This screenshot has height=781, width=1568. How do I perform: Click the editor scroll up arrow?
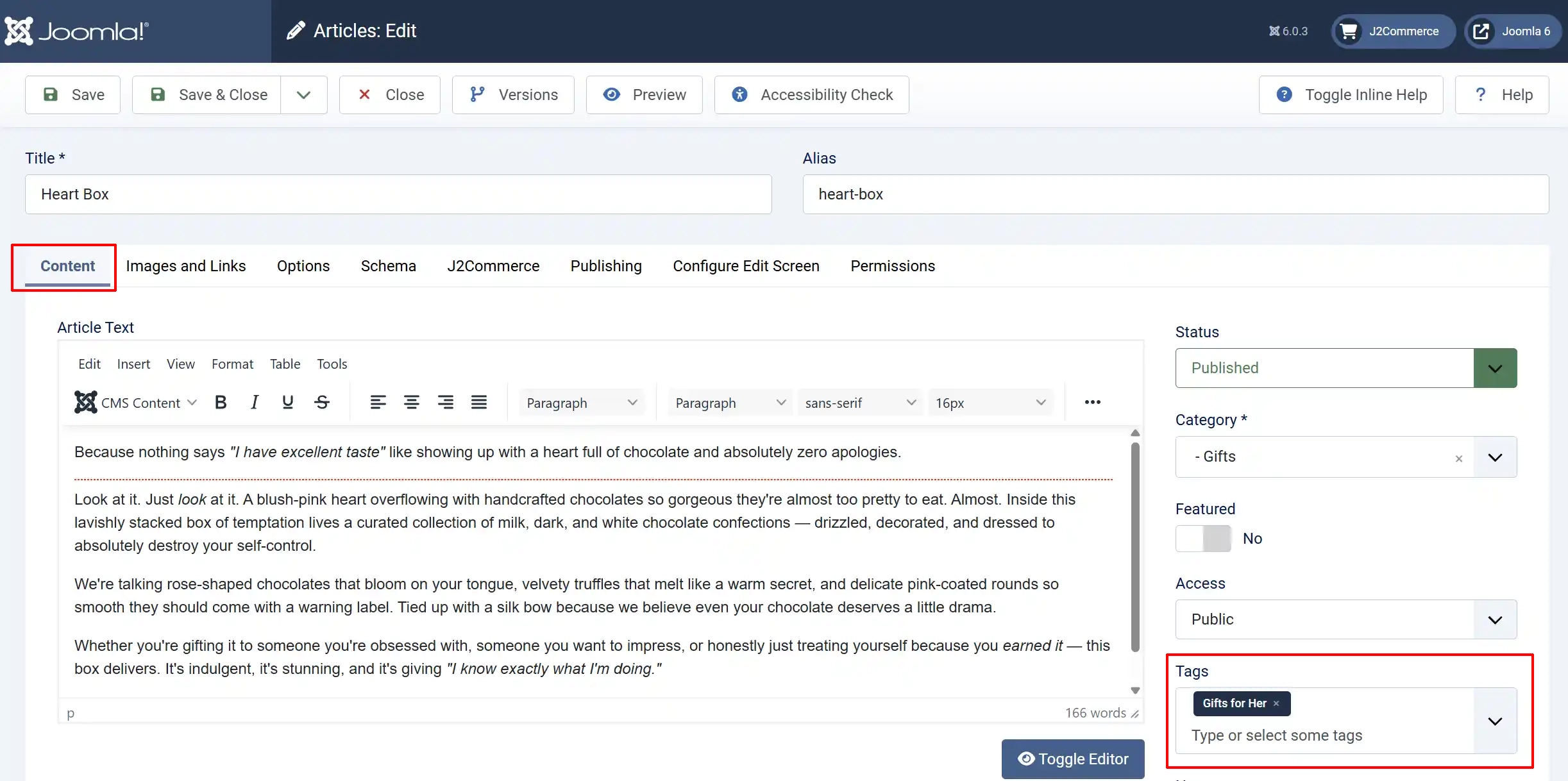coord(1135,433)
